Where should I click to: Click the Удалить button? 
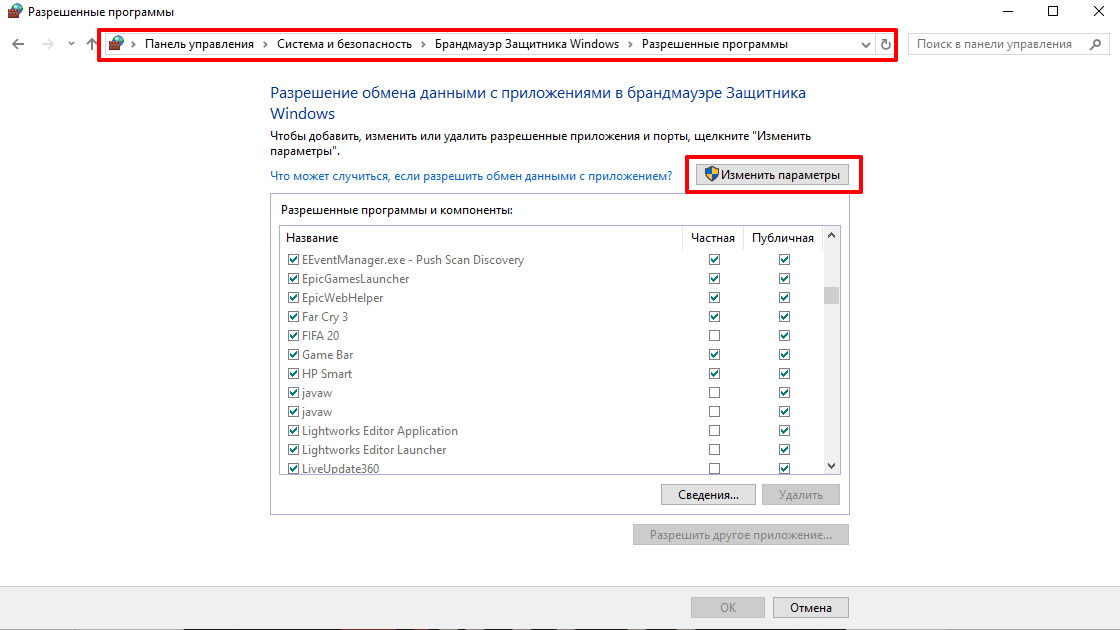(801, 495)
